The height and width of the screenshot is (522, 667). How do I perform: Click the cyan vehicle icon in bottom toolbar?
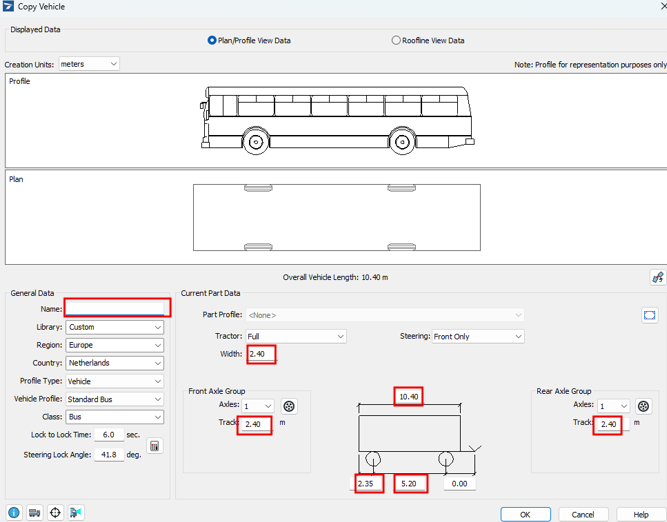76,513
